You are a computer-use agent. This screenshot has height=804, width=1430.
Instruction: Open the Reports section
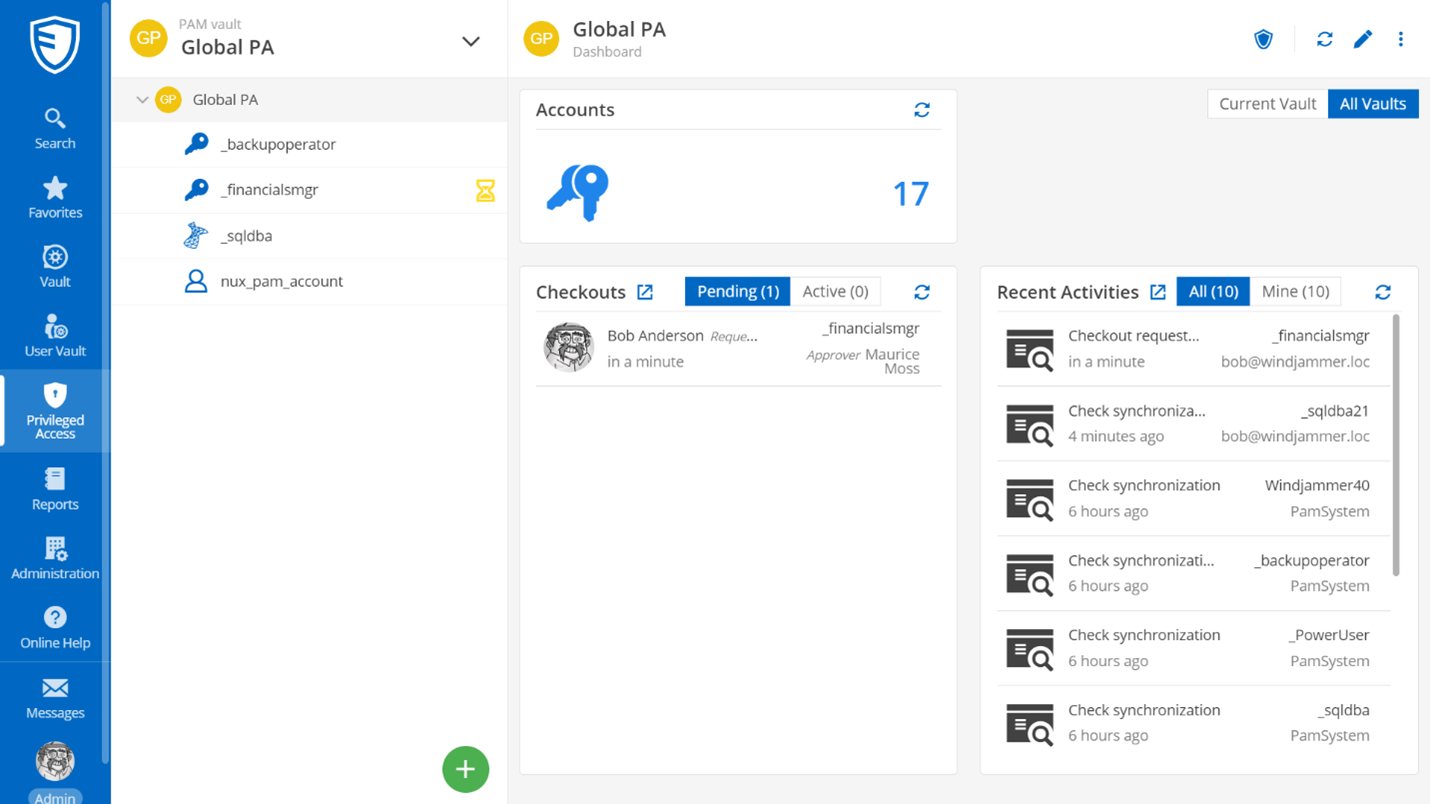[x=54, y=490]
